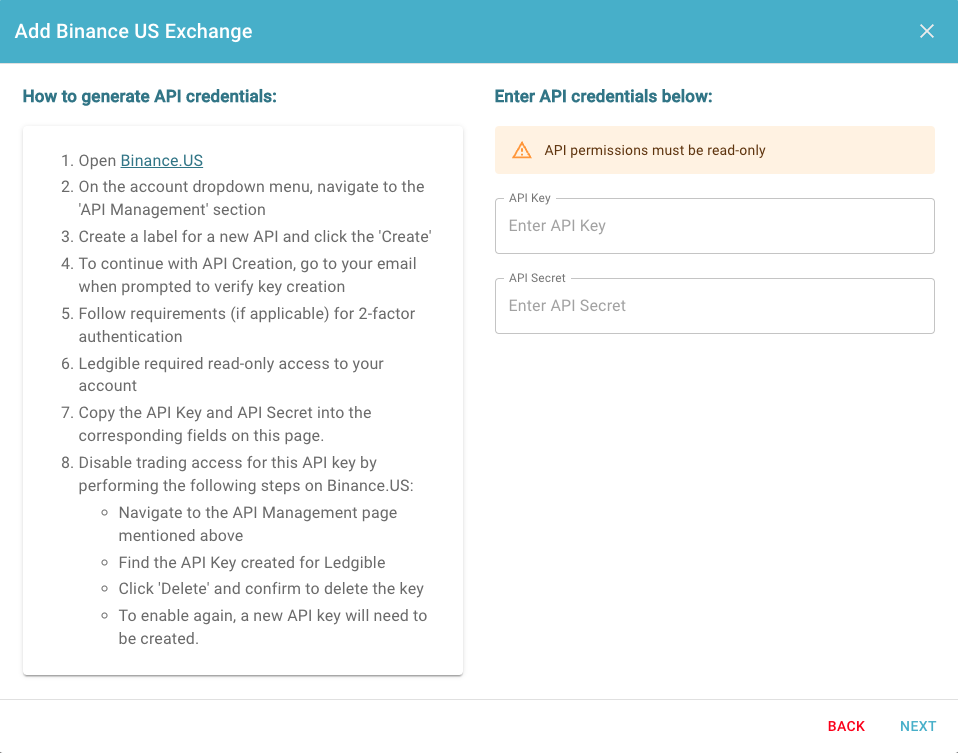Click the read-only API permissions warning text
The width and height of the screenshot is (958, 753).
(x=654, y=150)
